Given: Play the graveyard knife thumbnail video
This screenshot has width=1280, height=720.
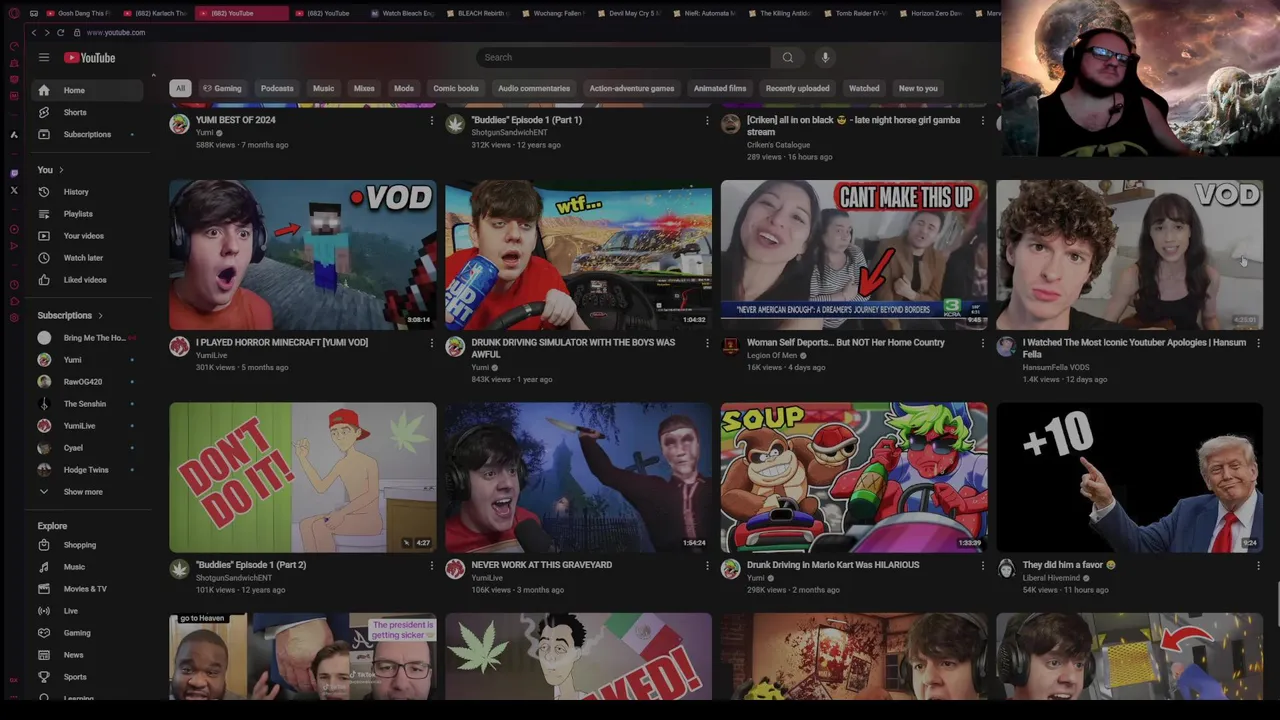Looking at the screenshot, I should 578,477.
